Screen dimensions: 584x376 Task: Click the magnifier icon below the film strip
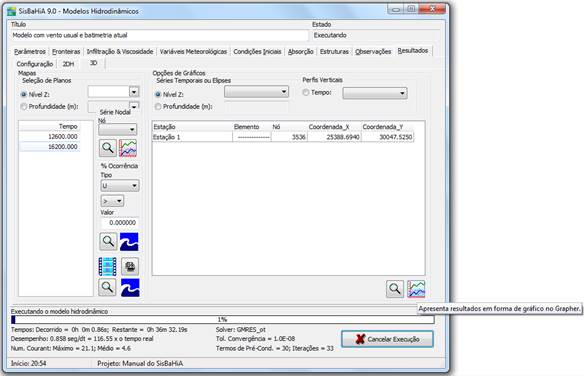pos(107,288)
